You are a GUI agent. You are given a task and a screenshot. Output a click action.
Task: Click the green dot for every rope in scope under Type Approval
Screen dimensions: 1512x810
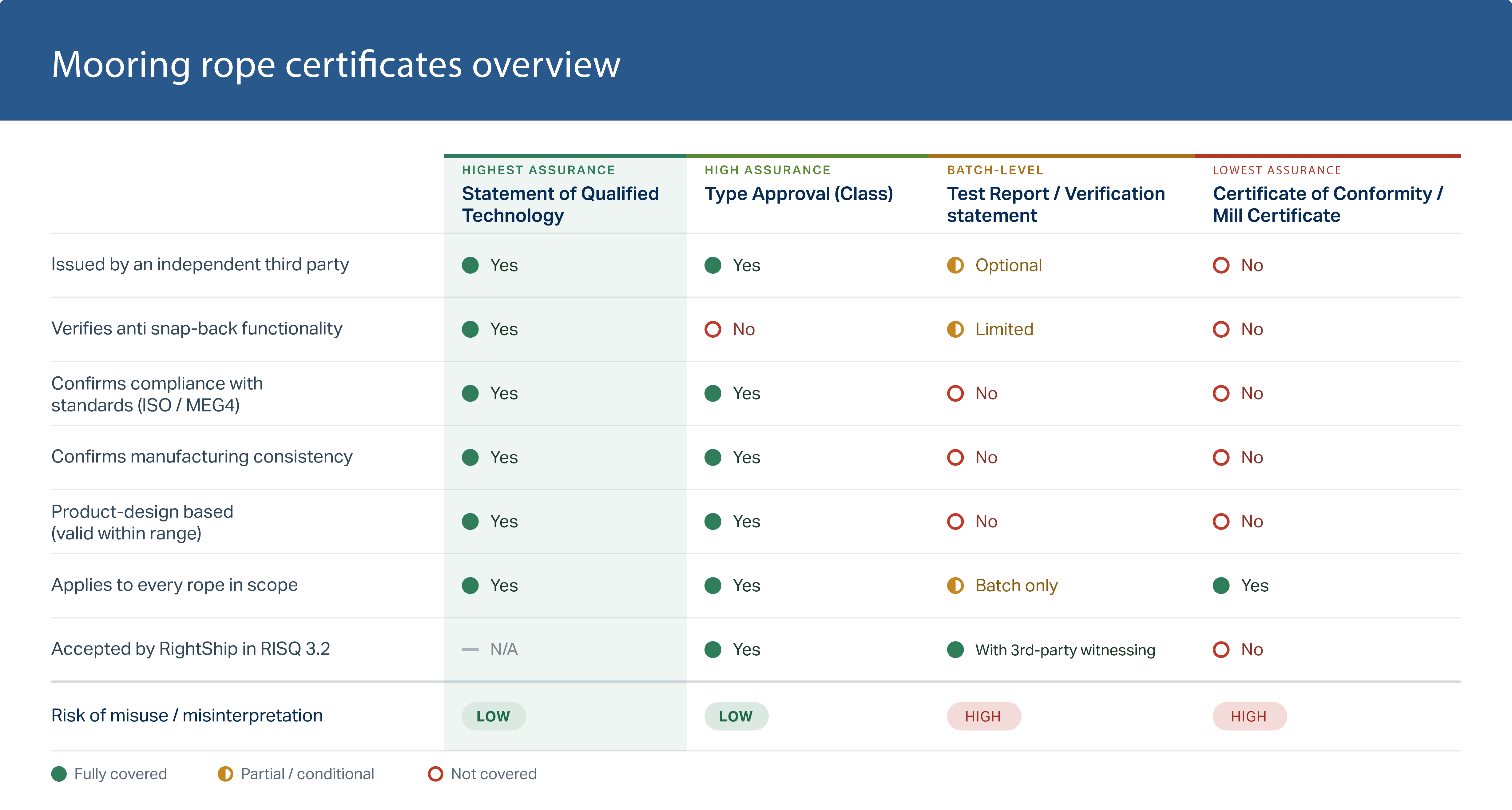[712, 585]
